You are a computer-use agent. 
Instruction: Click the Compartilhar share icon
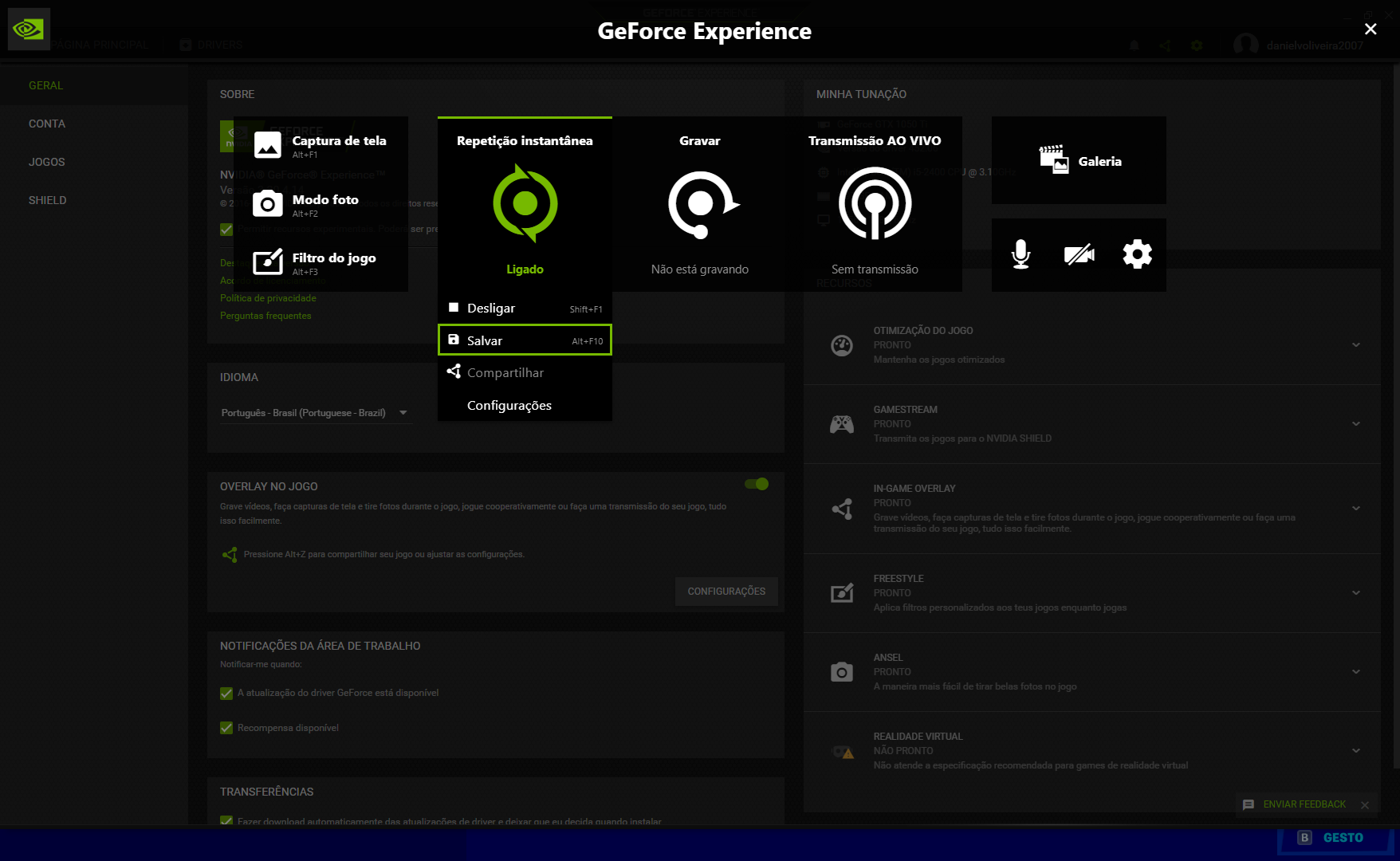tap(454, 372)
